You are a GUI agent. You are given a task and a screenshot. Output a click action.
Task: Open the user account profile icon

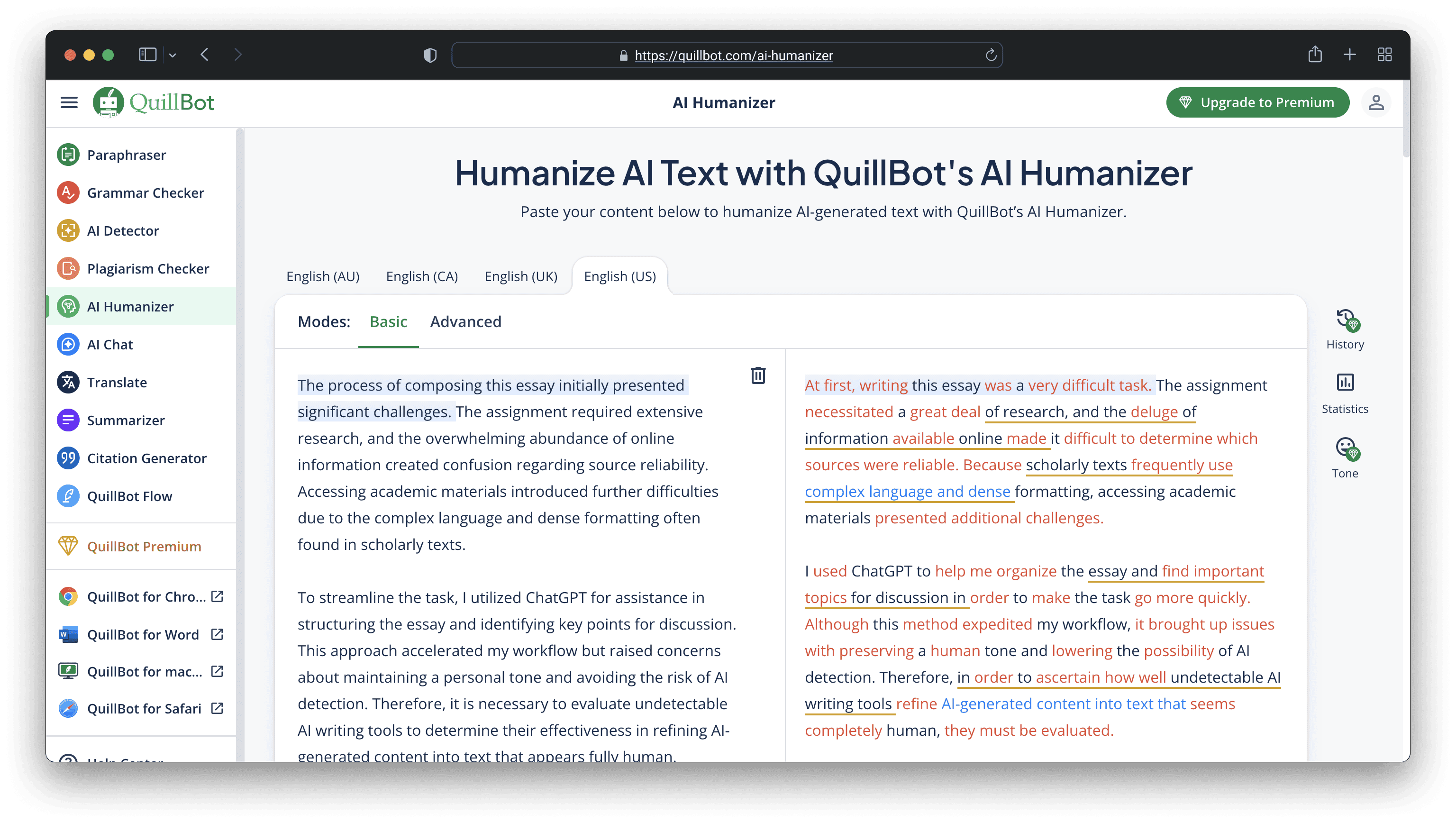click(1376, 102)
